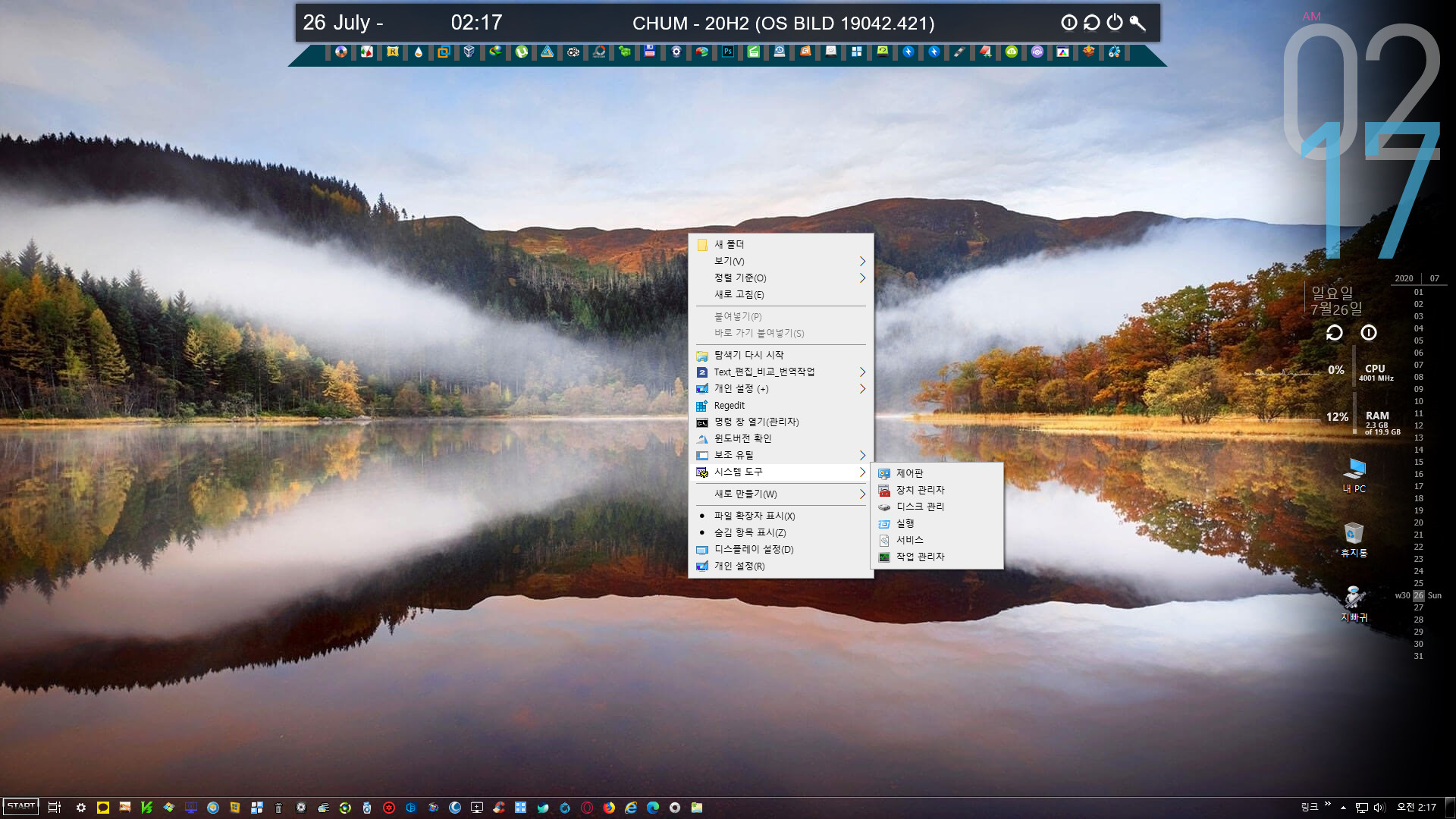Open 장치 관리자 from the submenu
Image resolution: width=1456 pixels, height=819 pixels.
click(937, 490)
